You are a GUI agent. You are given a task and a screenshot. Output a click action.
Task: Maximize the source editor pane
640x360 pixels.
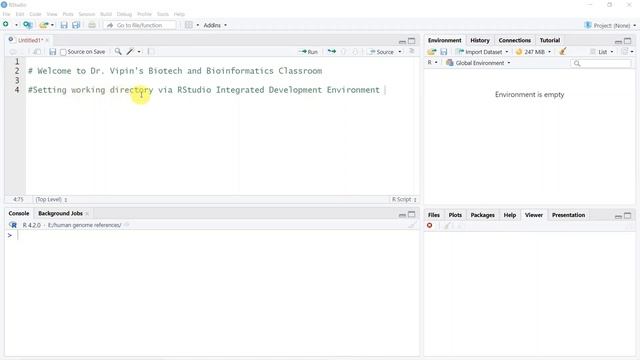tap(412, 41)
